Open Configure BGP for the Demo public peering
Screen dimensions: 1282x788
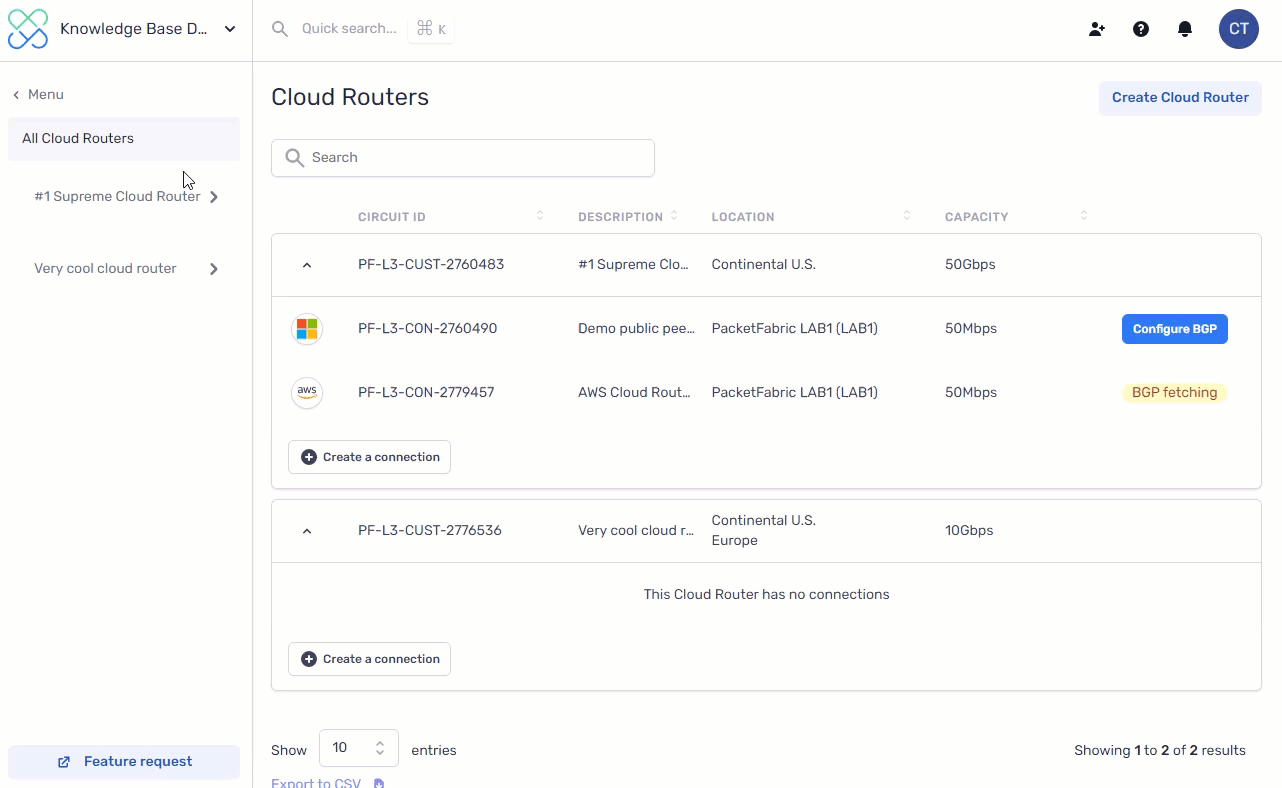(1175, 328)
